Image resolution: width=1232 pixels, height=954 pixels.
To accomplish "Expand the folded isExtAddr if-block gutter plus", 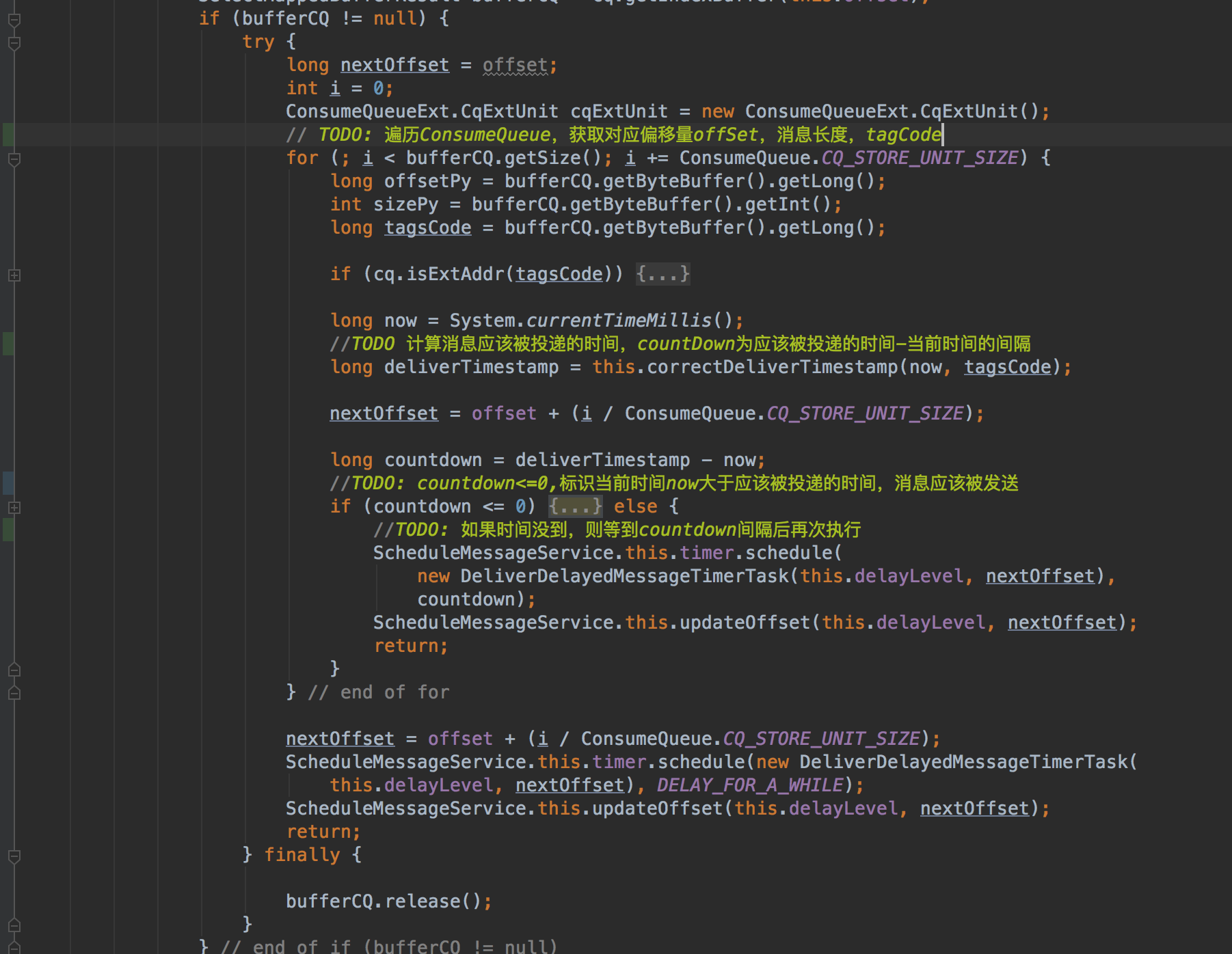I will (x=14, y=275).
